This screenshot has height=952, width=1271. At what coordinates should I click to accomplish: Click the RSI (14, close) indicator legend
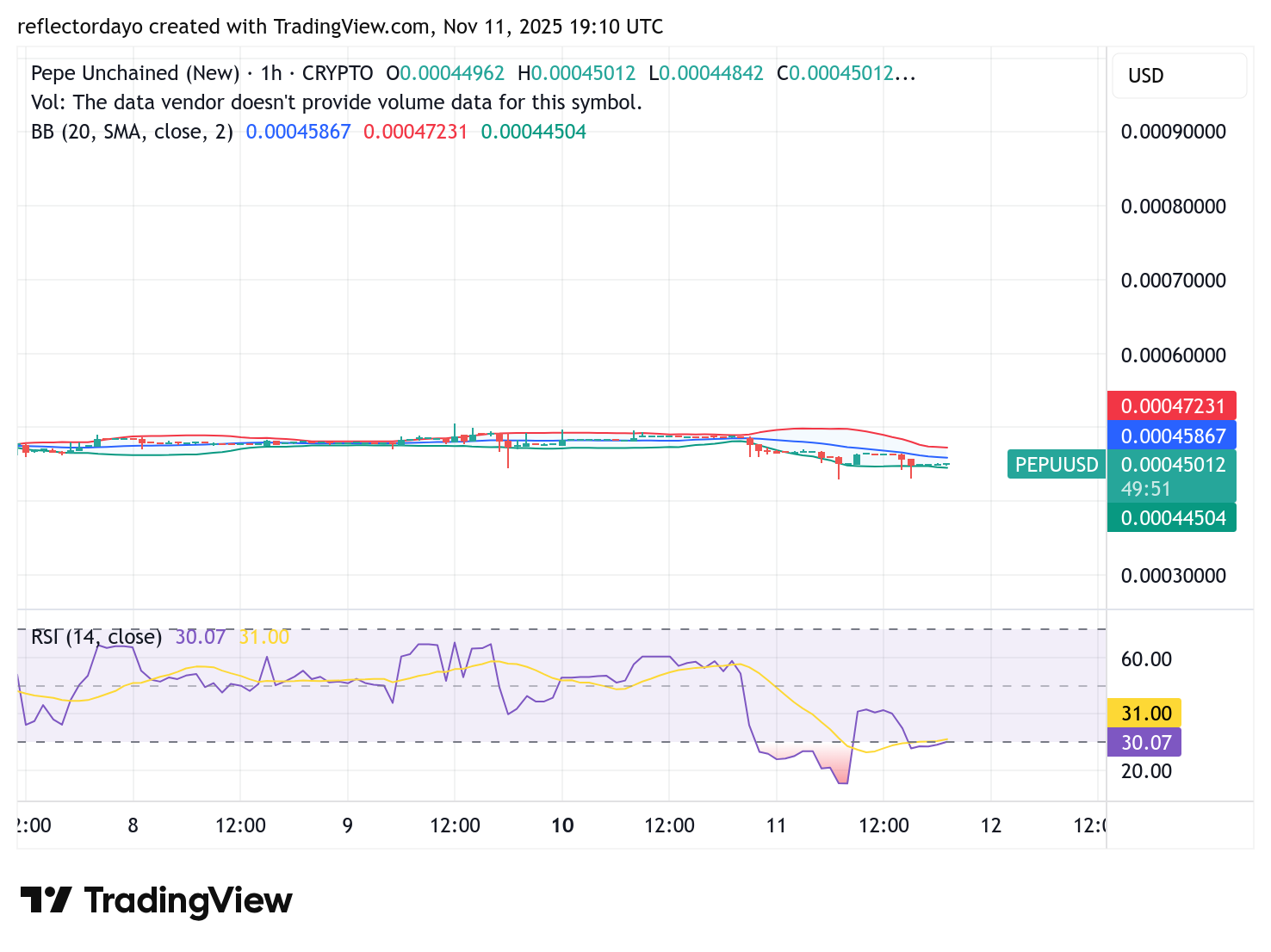click(x=96, y=637)
